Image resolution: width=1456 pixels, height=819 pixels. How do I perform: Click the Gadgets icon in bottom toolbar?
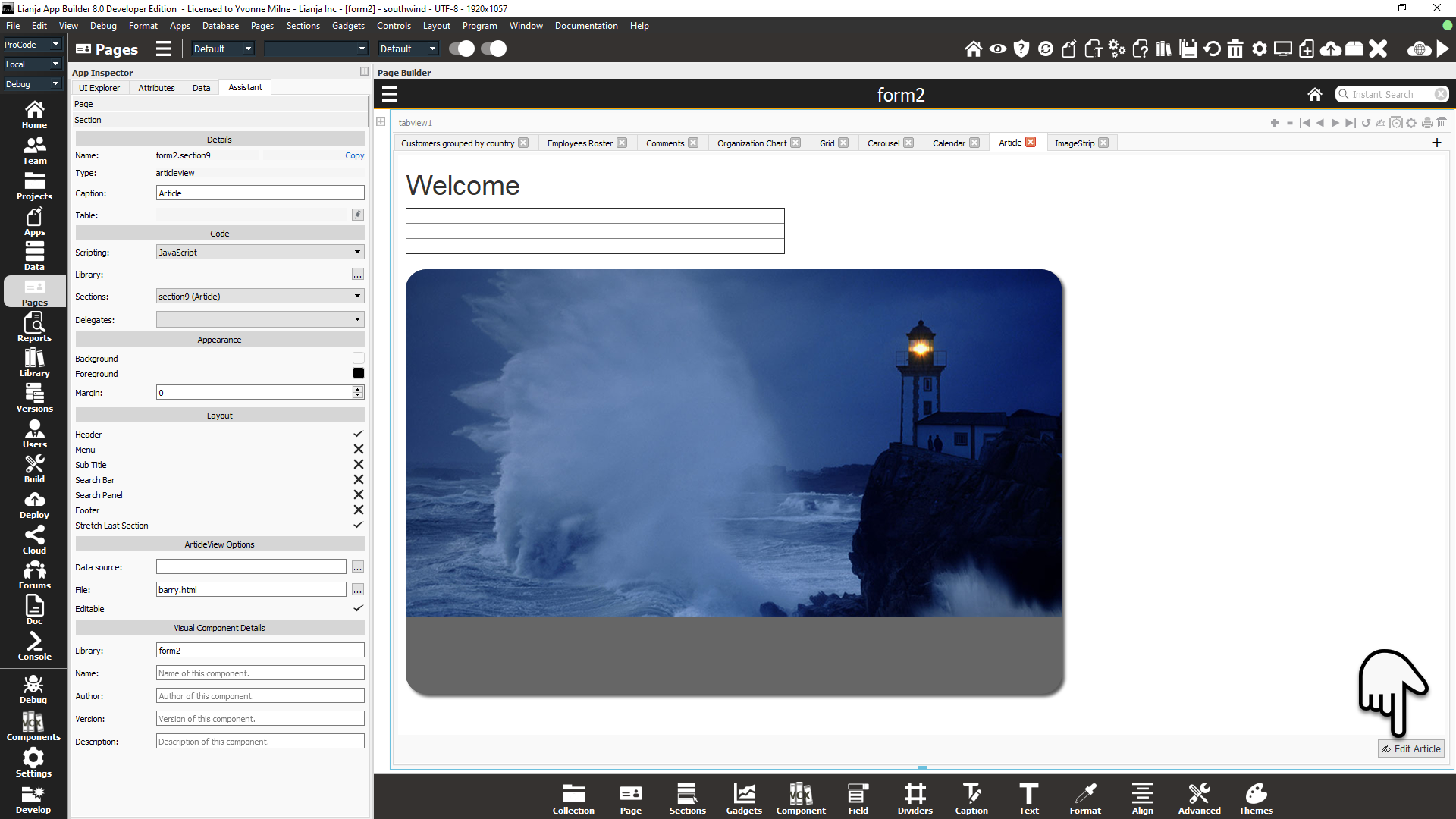[x=743, y=799]
